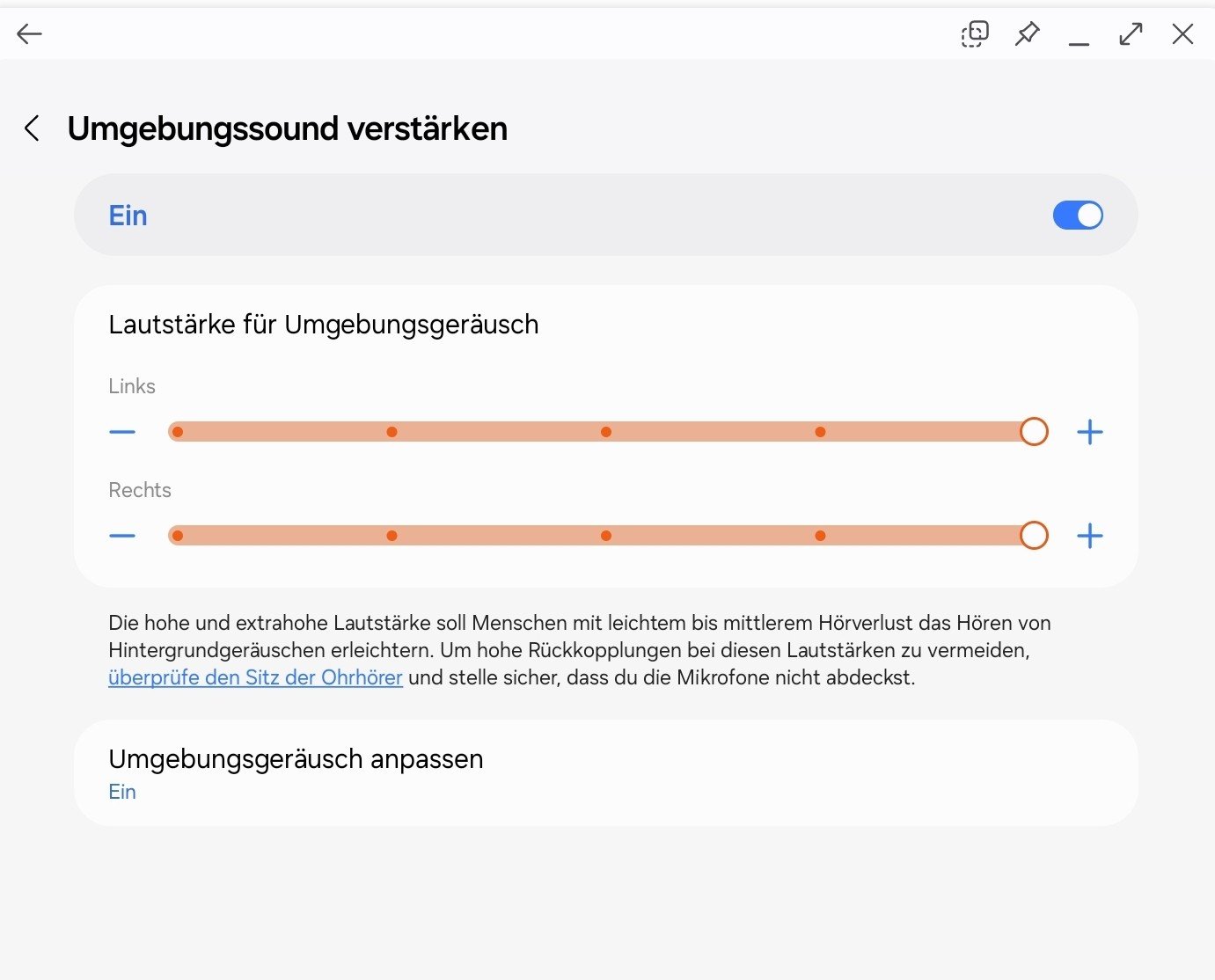Viewport: 1215px width, 980px height.
Task: Click the Links slider handle
Action: point(1034,432)
